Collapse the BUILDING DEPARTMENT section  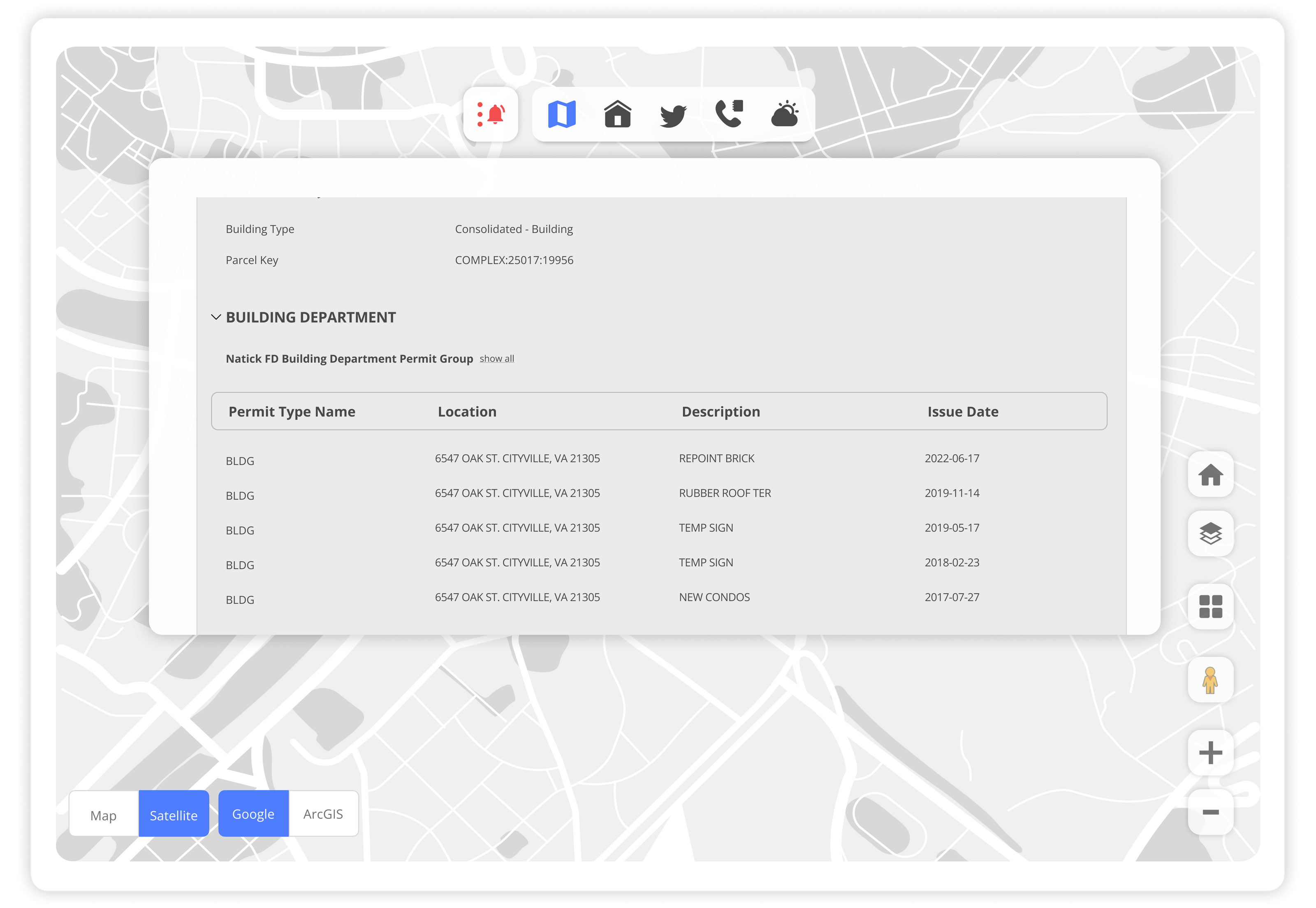(216, 317)
